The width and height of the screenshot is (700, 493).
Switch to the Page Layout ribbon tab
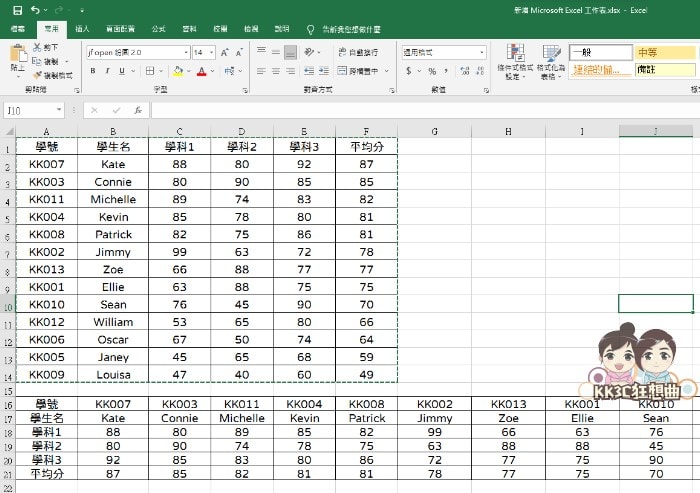click(x=120, y=29)
